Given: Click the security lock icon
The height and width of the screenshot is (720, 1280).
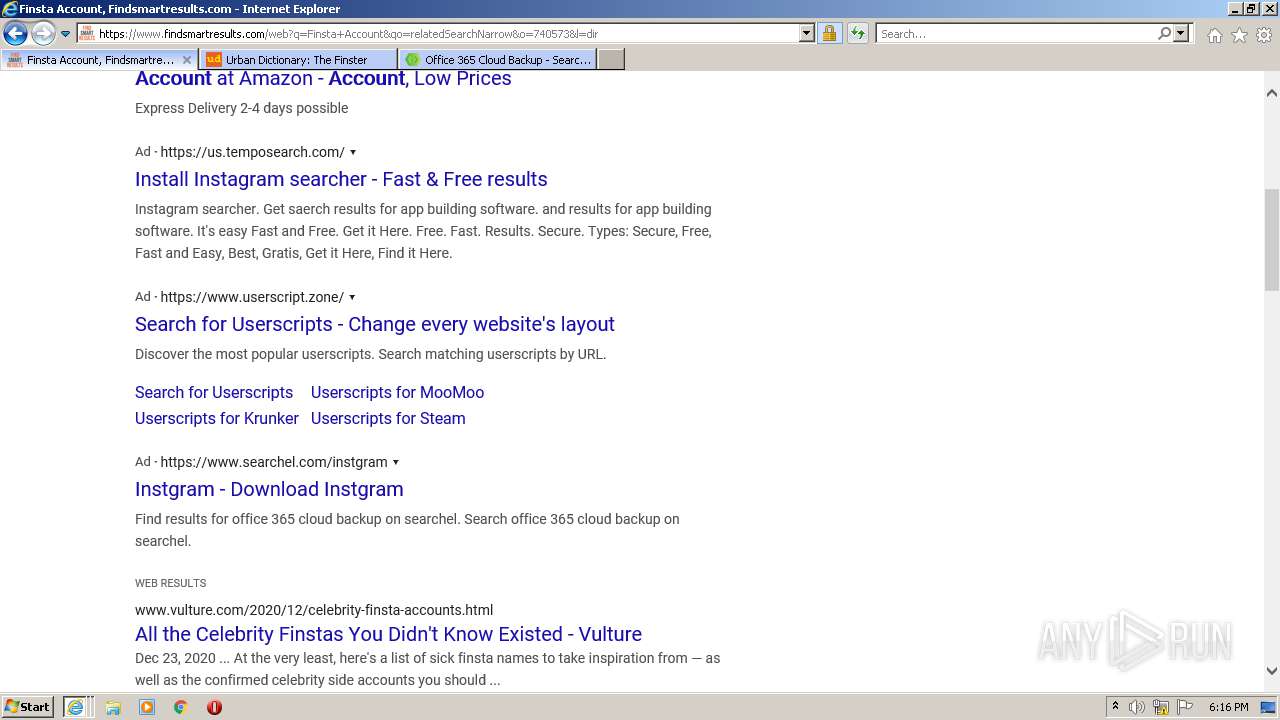Looking at the screenshot, I should tap(829, 34).
